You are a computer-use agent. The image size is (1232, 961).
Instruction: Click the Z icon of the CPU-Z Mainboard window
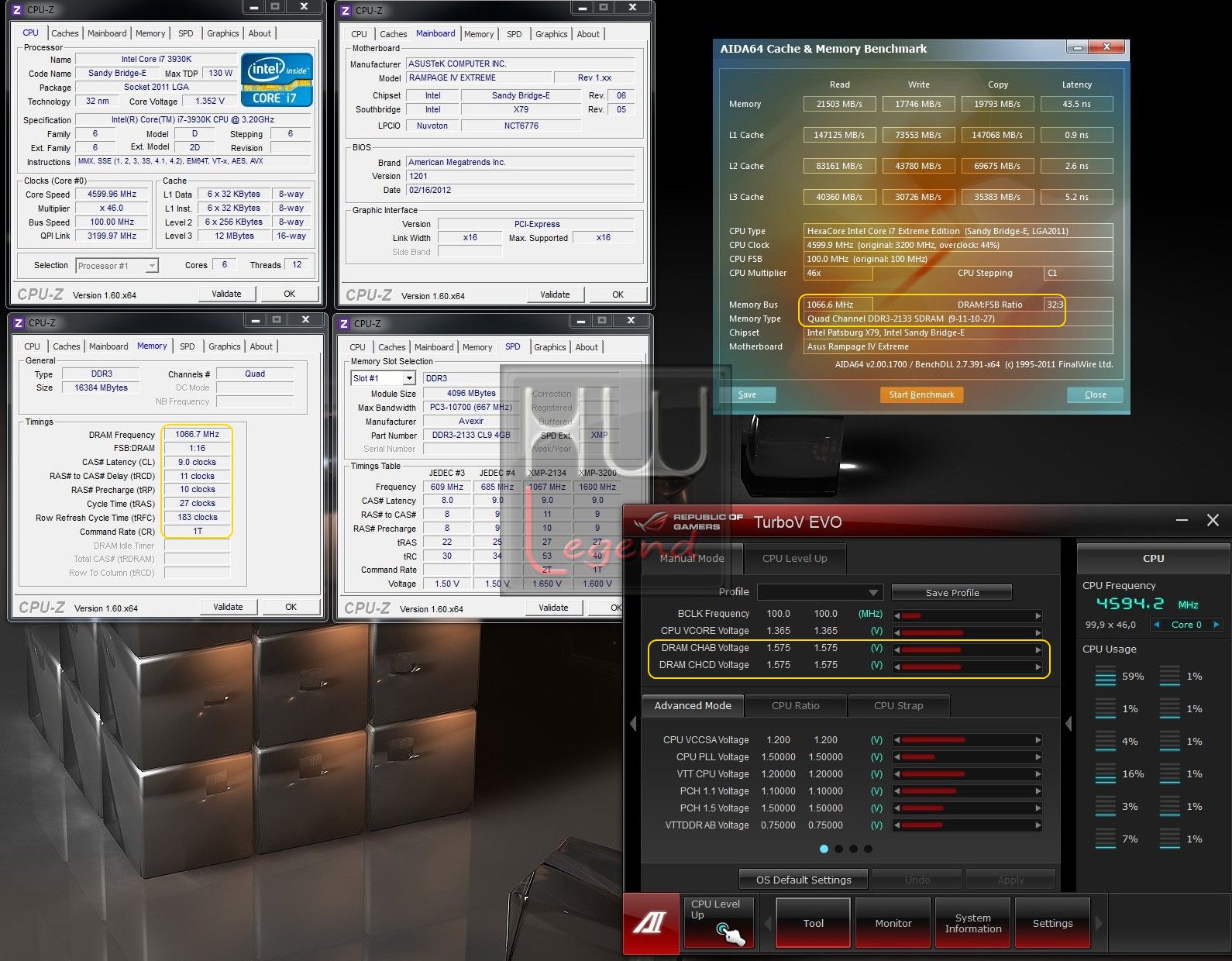coord(346,10)
